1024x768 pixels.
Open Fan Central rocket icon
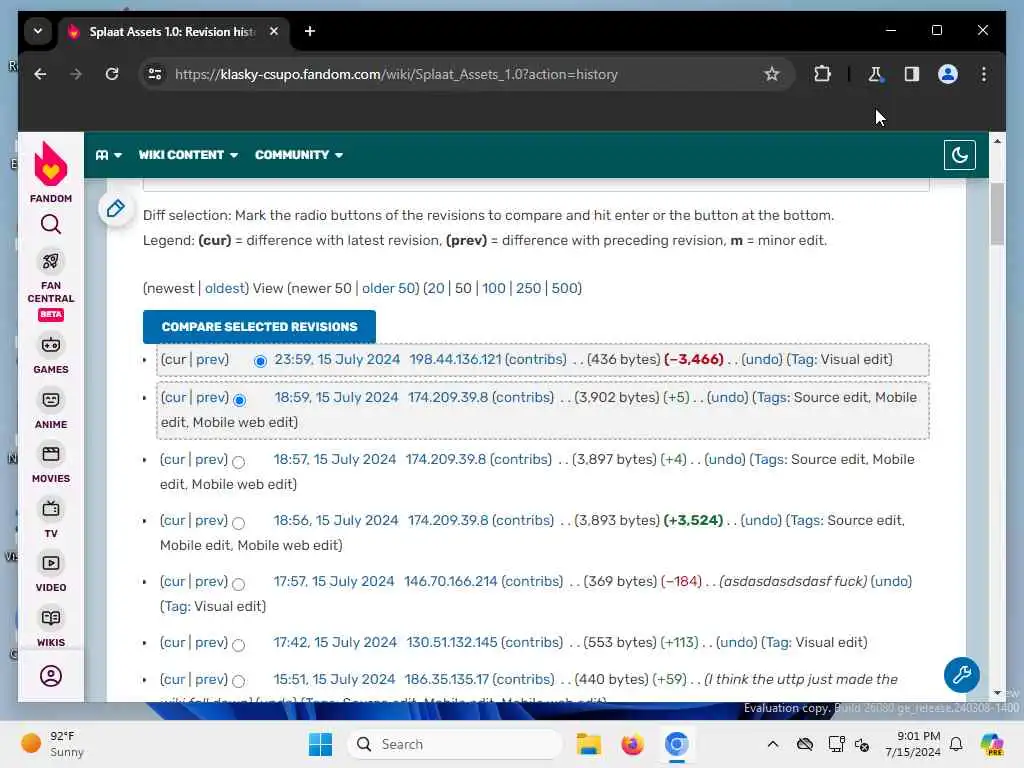(51, 262)
